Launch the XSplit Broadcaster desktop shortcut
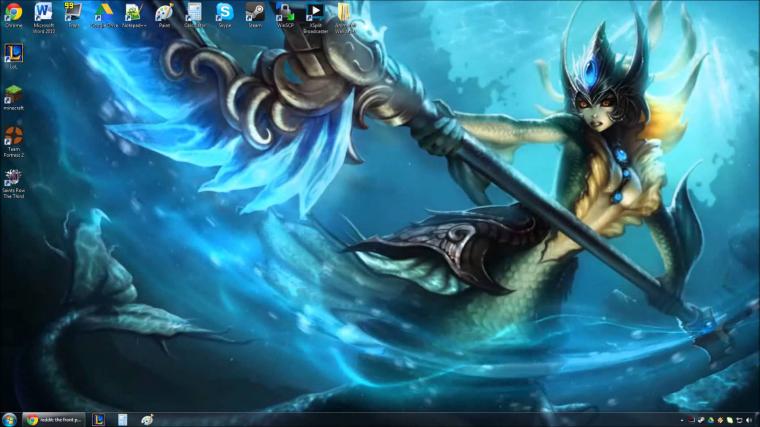The image size is (760, 427). [316, 18]
